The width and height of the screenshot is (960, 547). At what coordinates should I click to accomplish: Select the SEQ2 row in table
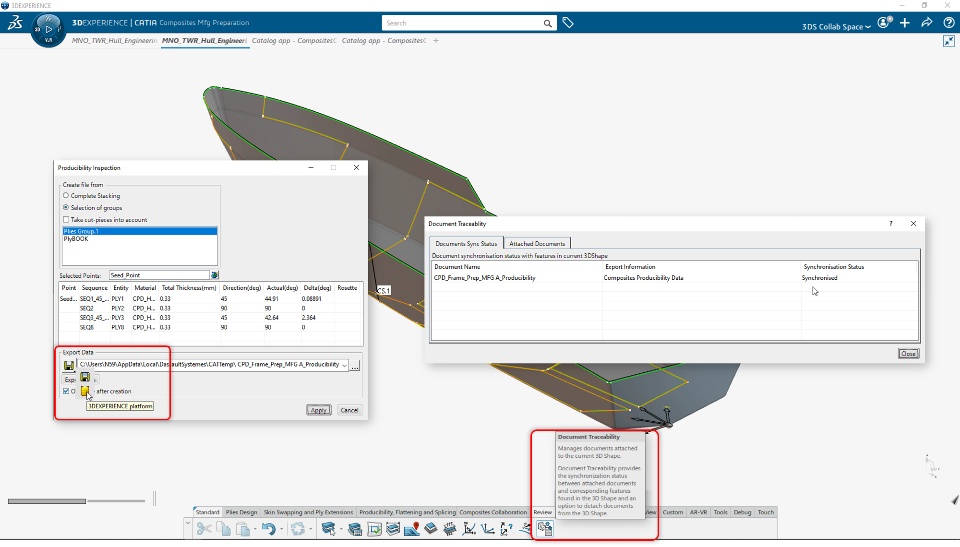click(x=210, y=308)
